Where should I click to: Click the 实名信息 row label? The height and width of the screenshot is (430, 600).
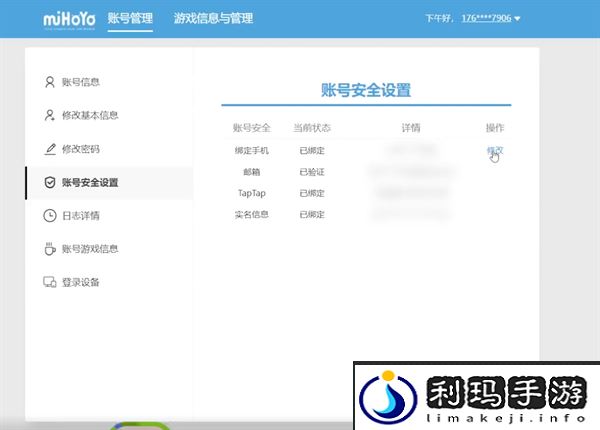click(x=251, y=215)
